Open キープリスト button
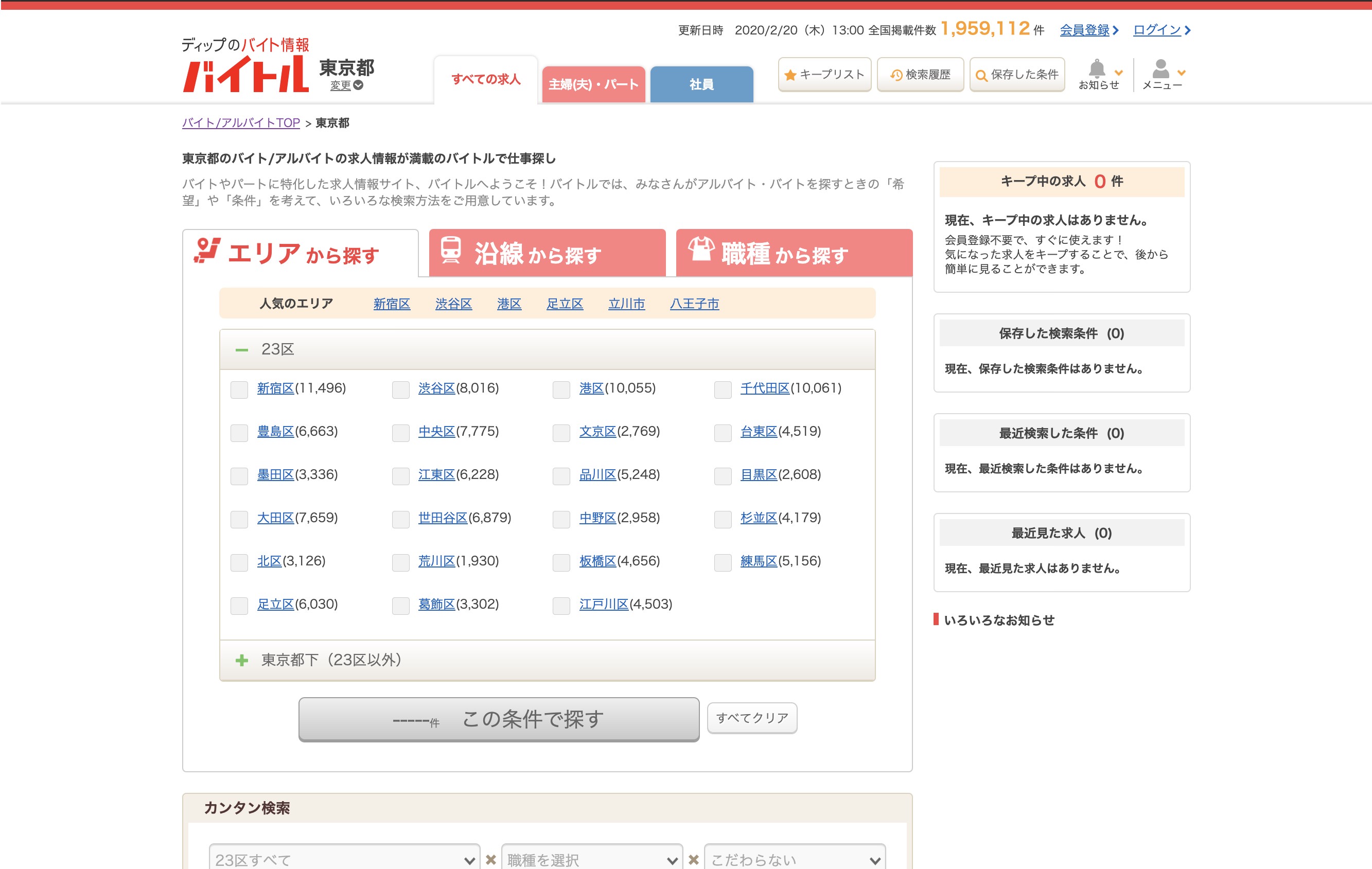Image resolution: width=1372 pixels, height=869 pixels. tap(824, 75)
